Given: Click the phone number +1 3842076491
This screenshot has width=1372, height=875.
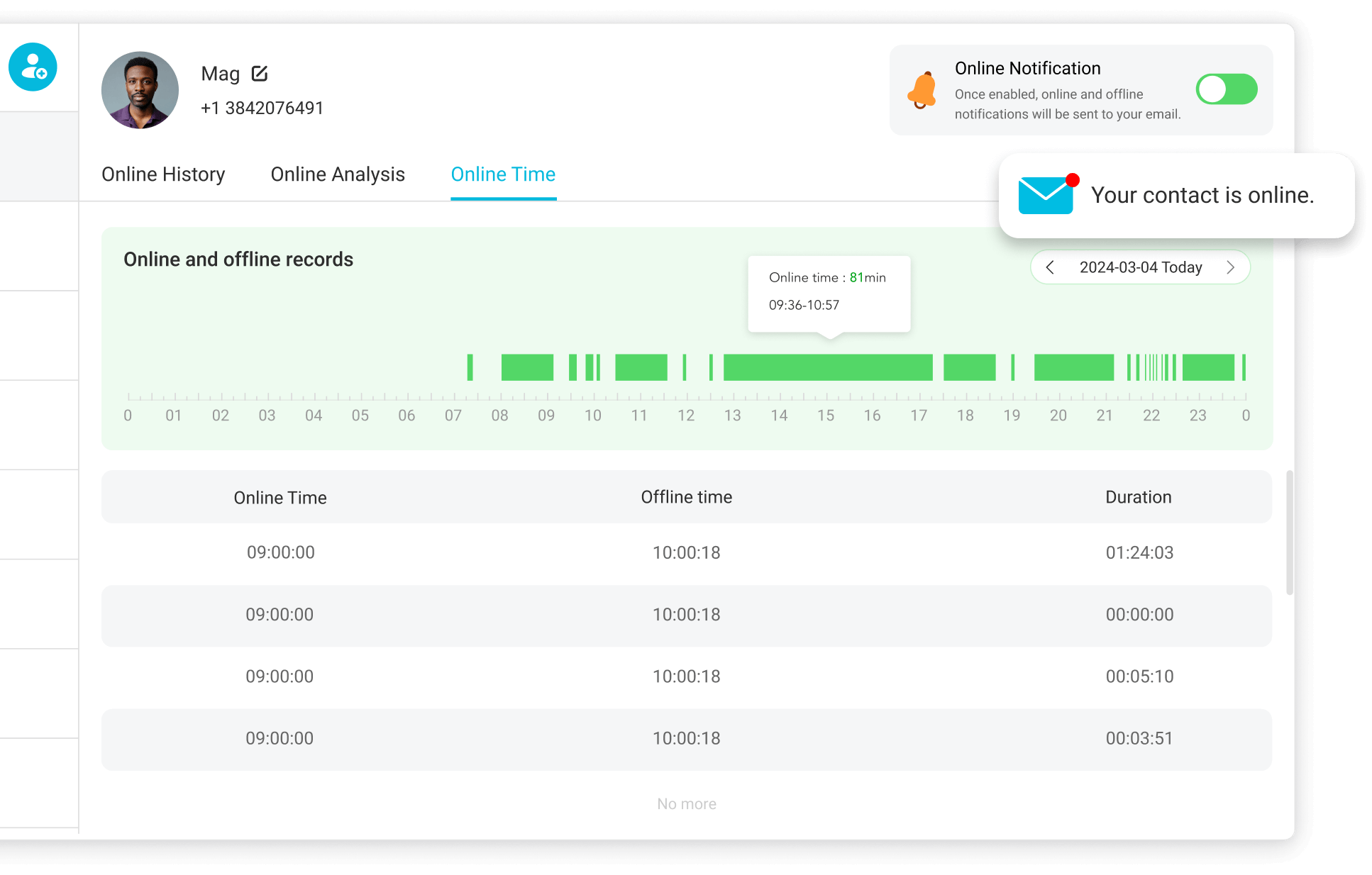Looking at the screenshot, I should pos(262,108).
